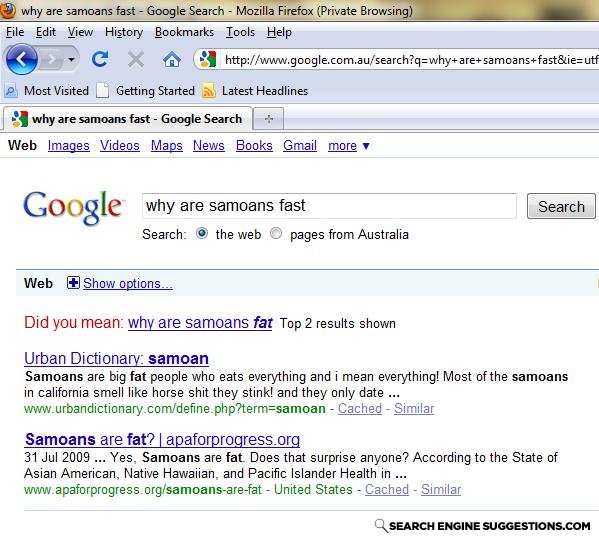Open a new tab with the plus button
This screenshot has width=599, height=537.
(269, 119)
